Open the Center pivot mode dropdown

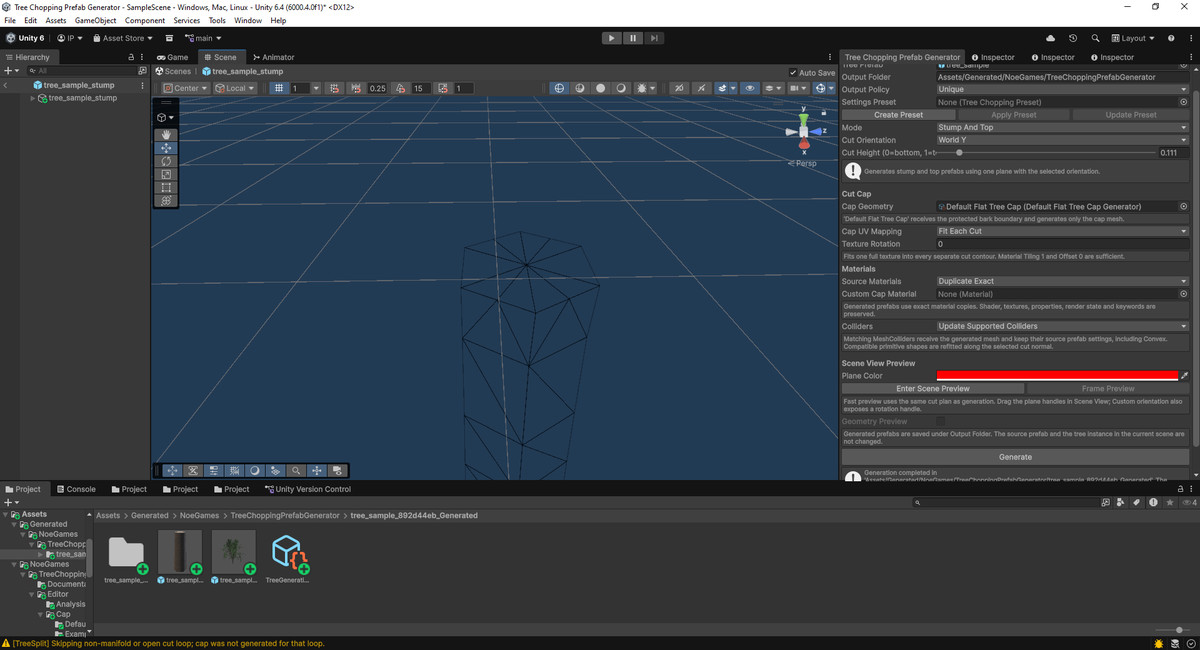185,88
